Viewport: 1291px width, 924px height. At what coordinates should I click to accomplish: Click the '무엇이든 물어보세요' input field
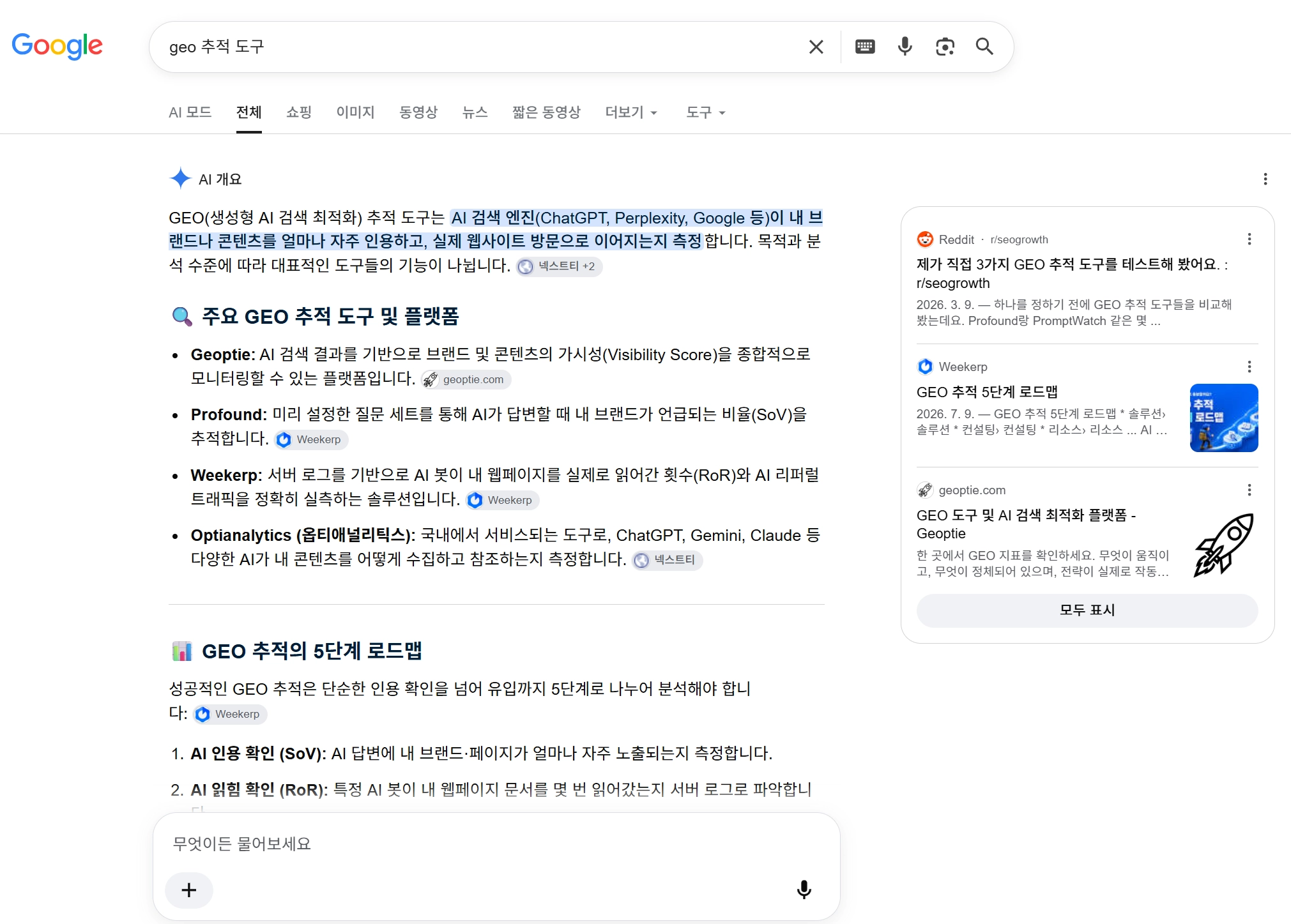[x=496, y=844]
